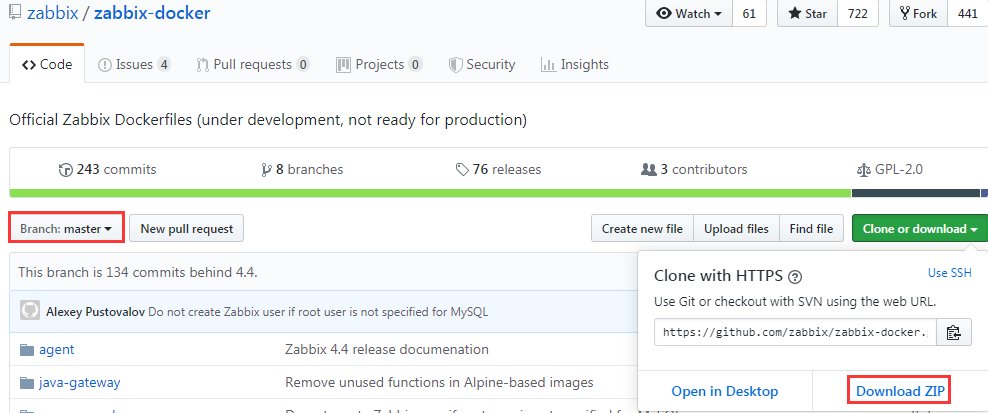Screen dimensions: 988x413
Task: Open the java-gateway folder
Action: 79,382
